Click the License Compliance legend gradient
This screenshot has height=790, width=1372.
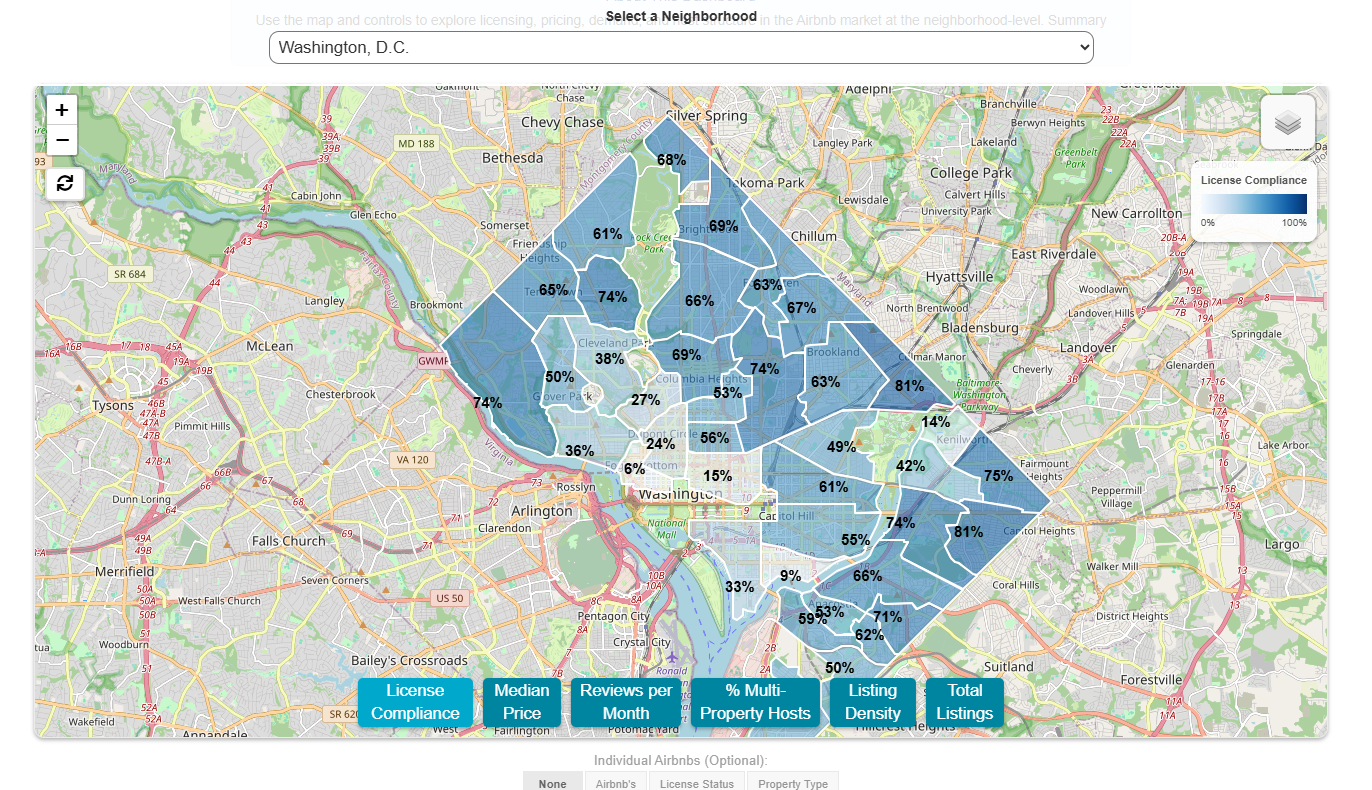click(x=1253, y=203)
